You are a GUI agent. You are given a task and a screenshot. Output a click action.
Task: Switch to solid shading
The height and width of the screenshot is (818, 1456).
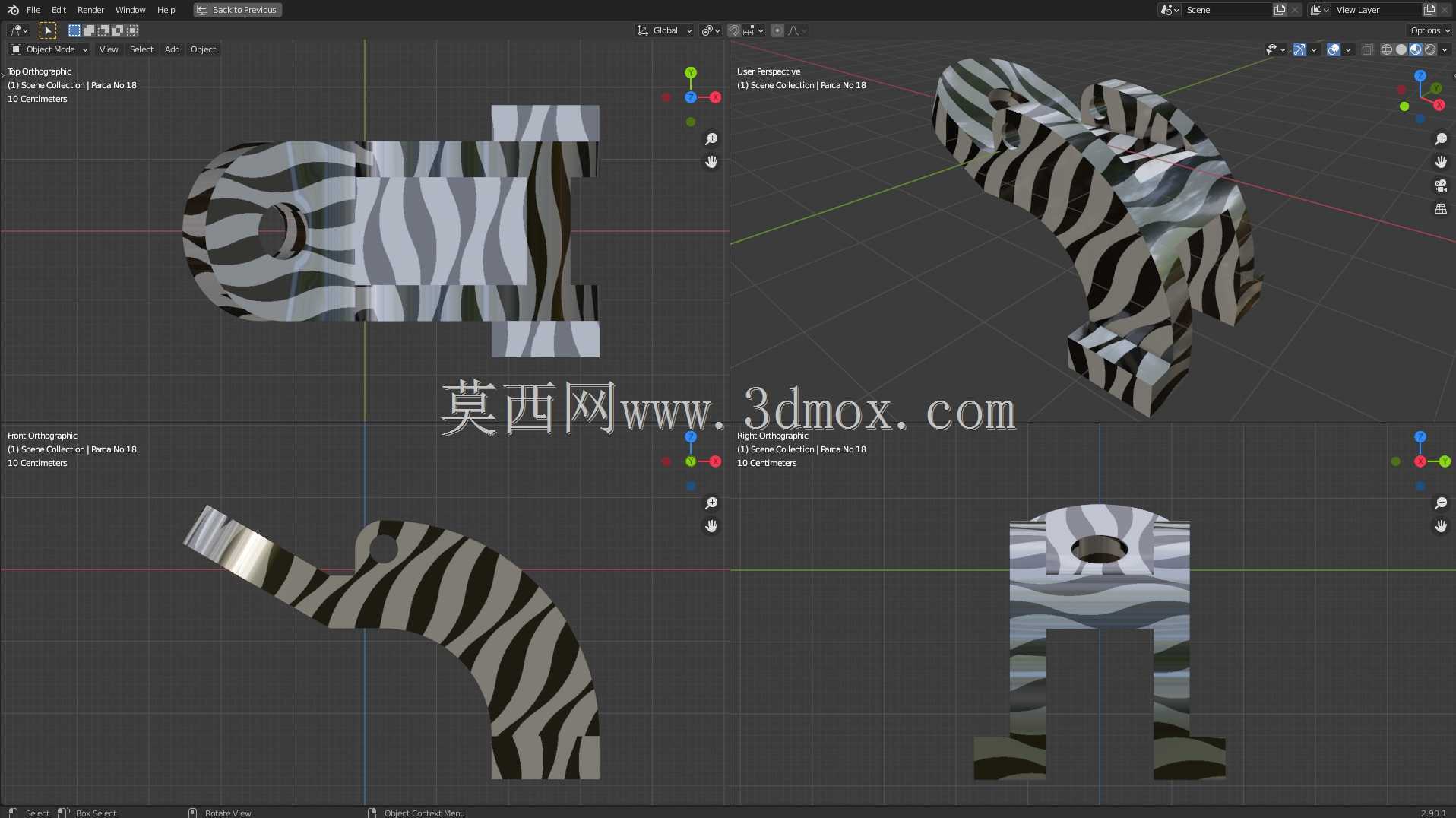tap(1401, 49)
